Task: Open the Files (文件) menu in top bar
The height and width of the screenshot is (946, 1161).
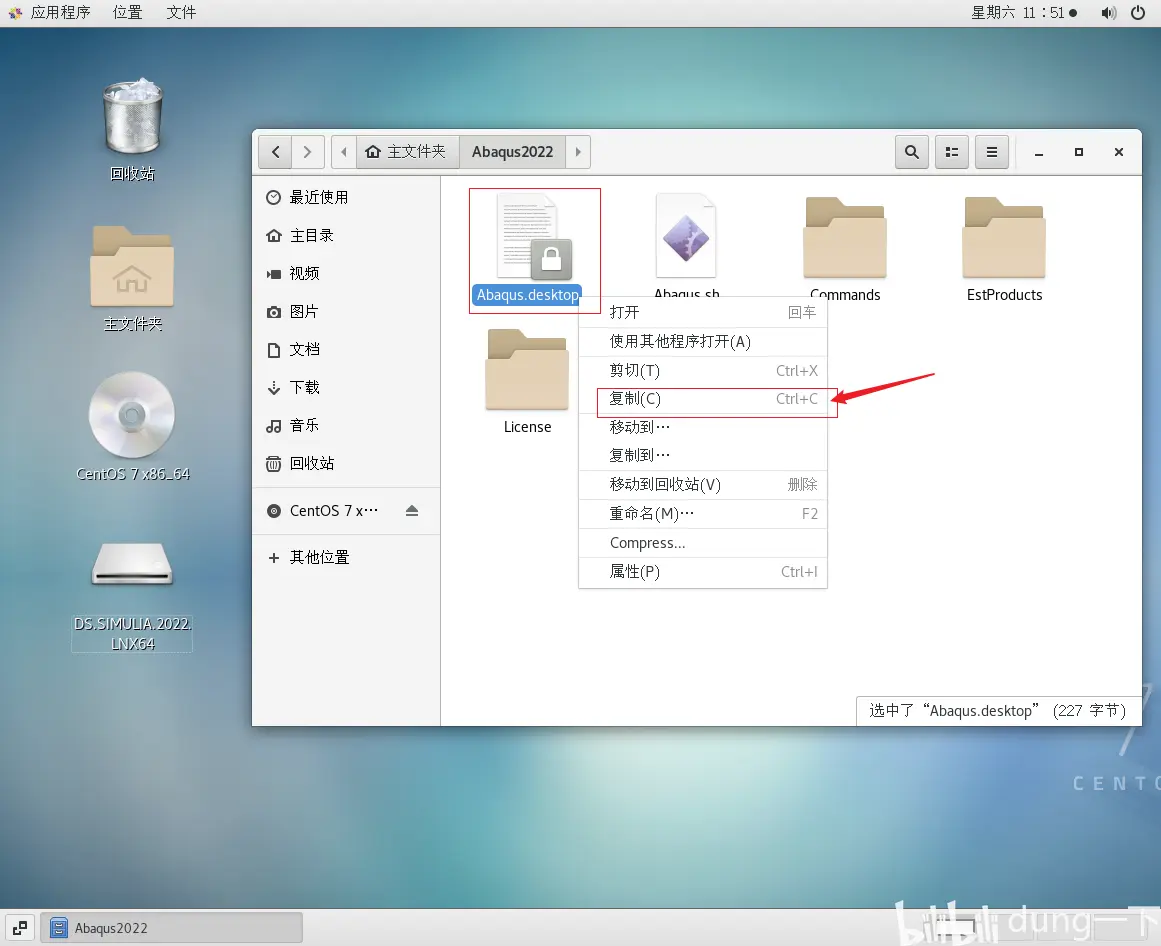Action: pyautogui.click(x=181, y=13)
